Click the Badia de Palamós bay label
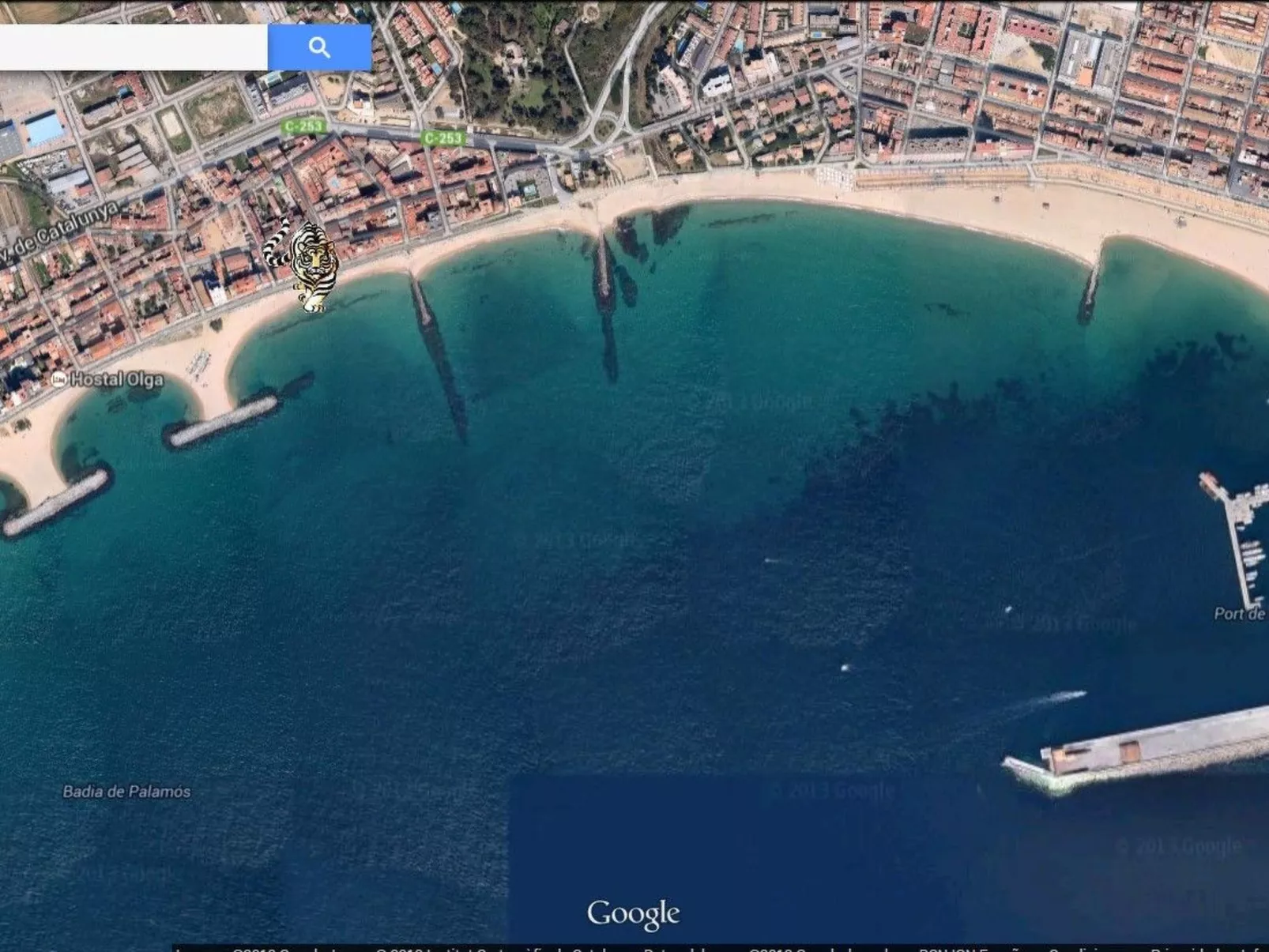Image resolution: width=1269 pixels, height=952 pixels. tap(126, 791)
